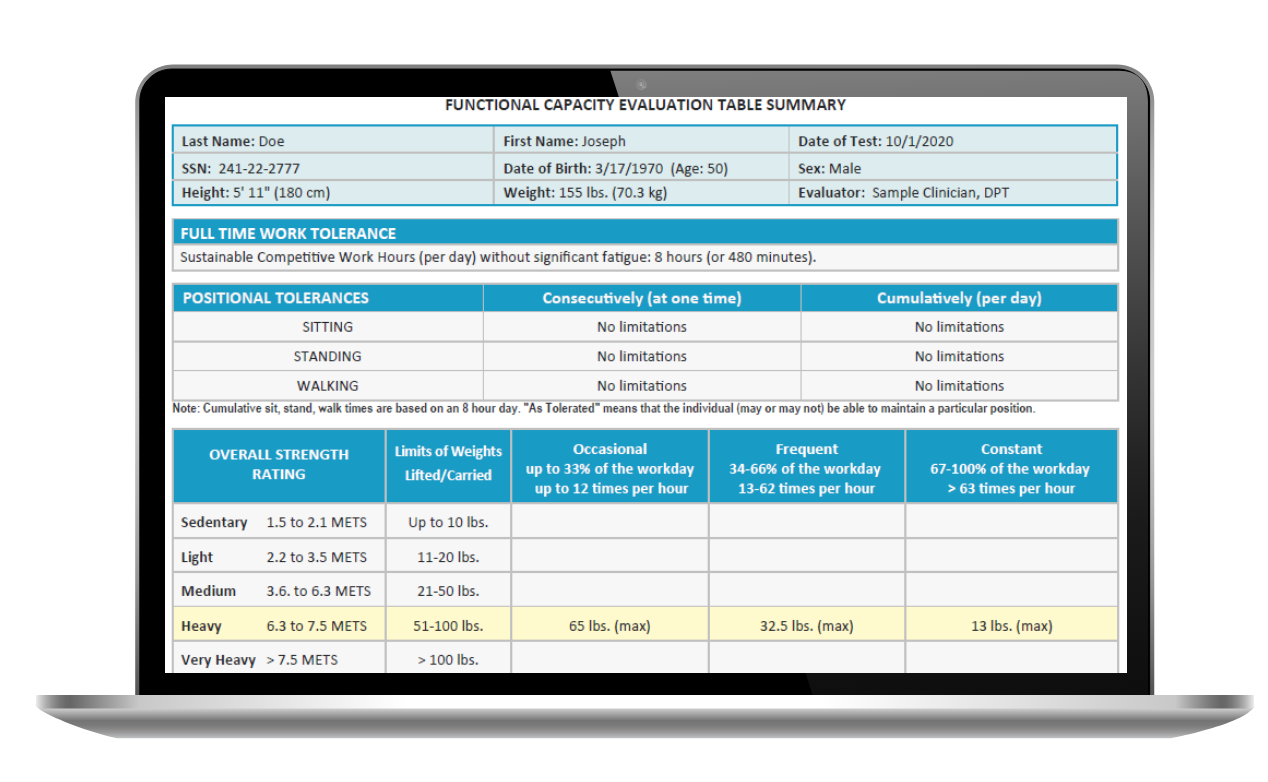The height and width of the screenshot is (782, 1268).
Task: Click the 'Up to 10 lbs.' cell
Action: coord(448,522)
